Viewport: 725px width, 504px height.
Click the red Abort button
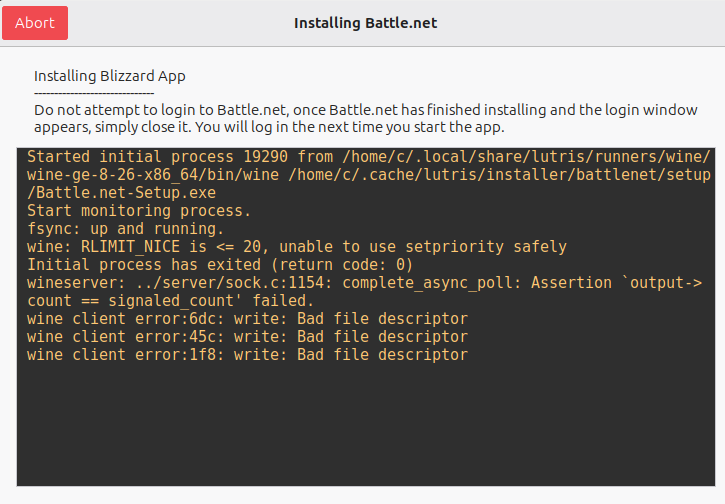click(35, 23)
